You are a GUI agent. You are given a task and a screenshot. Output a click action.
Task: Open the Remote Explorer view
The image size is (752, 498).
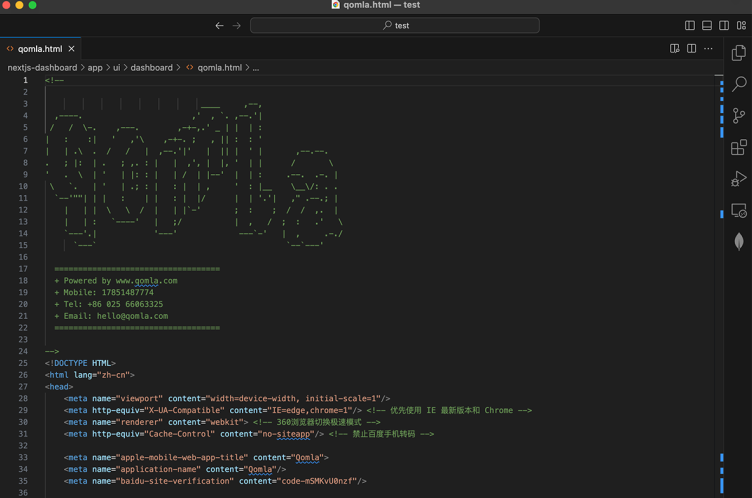(x=739, y=211)
